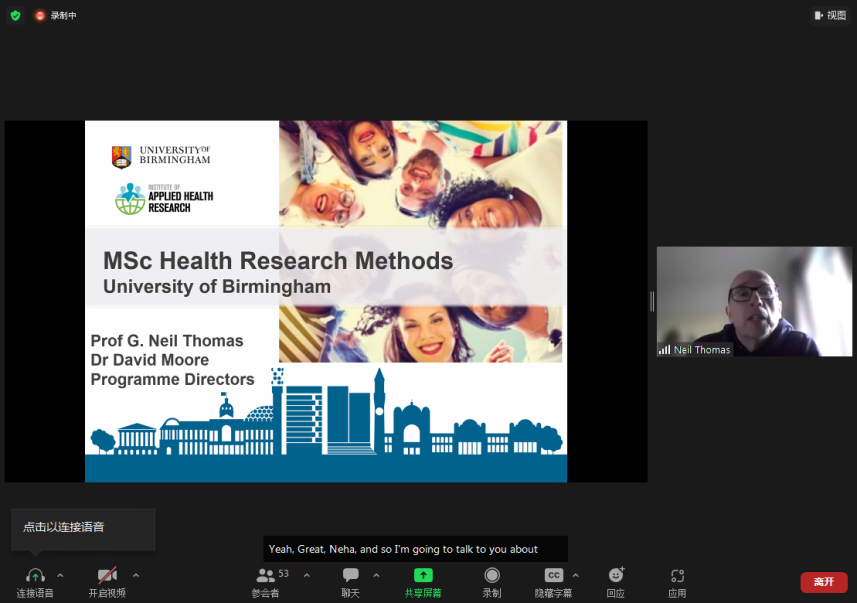
Task: Open the 聊天 chat panel
Action: coord(350,582)
